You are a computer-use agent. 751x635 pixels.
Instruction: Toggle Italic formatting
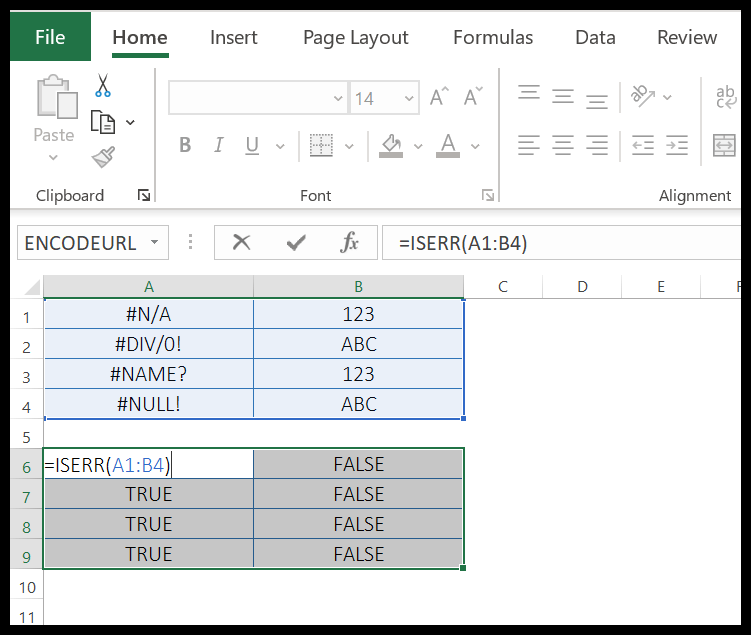[219, 146]
